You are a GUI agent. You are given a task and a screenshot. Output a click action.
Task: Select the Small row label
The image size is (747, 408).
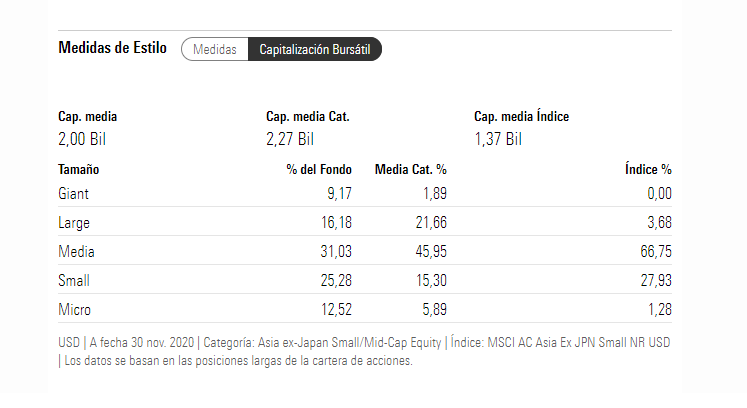(76, 281)
